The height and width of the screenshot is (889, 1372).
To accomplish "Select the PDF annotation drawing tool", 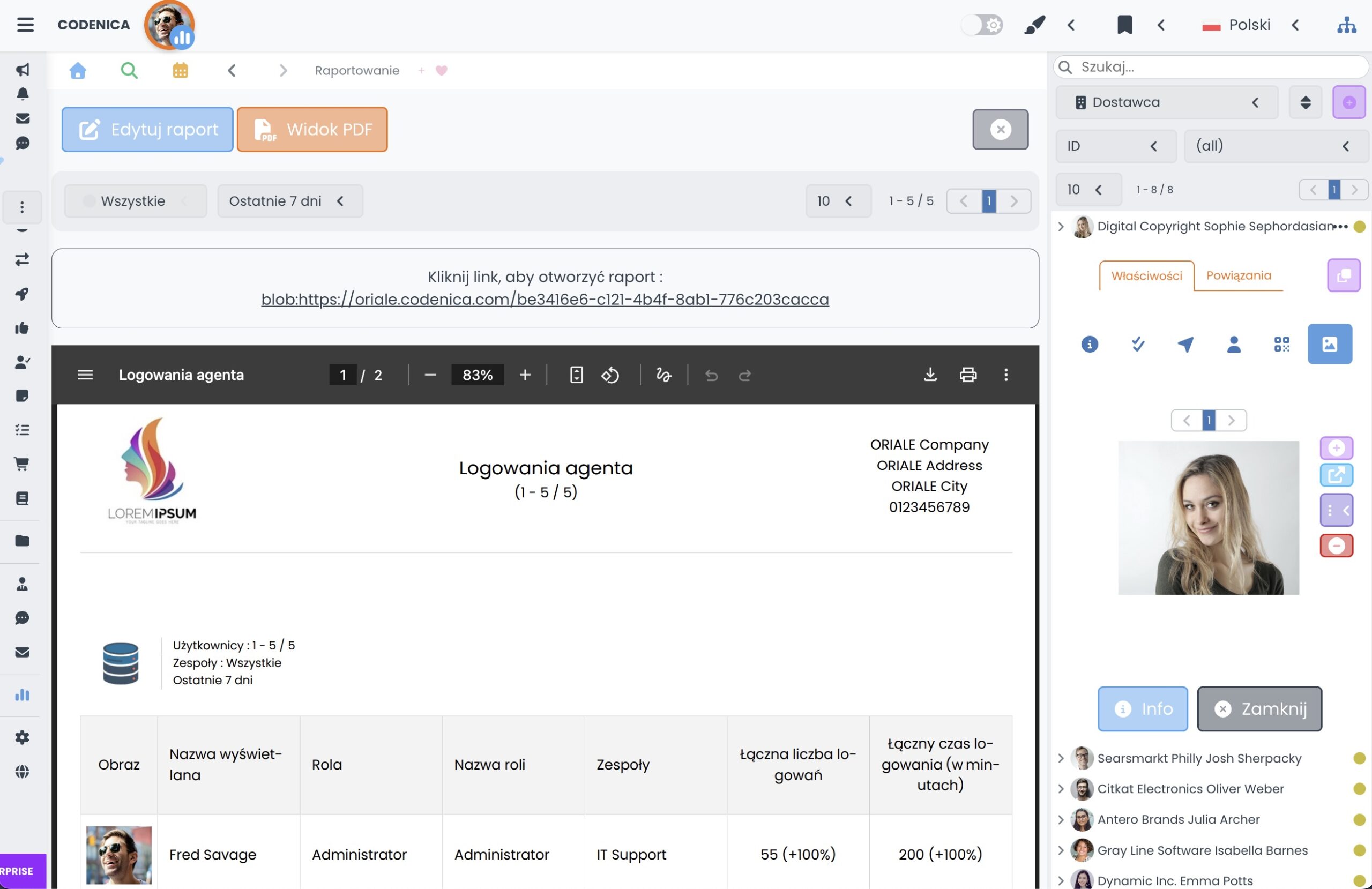I will 663,375.
